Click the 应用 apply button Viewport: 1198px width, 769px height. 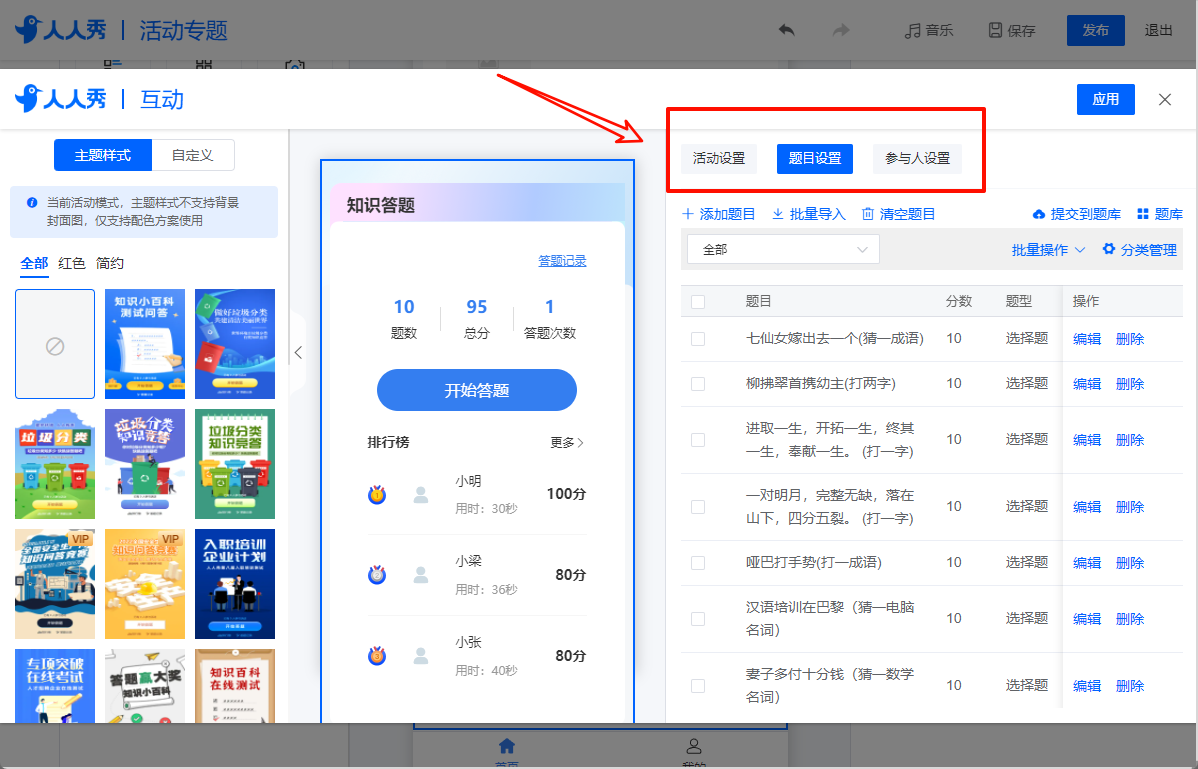tap(1106, 99)
